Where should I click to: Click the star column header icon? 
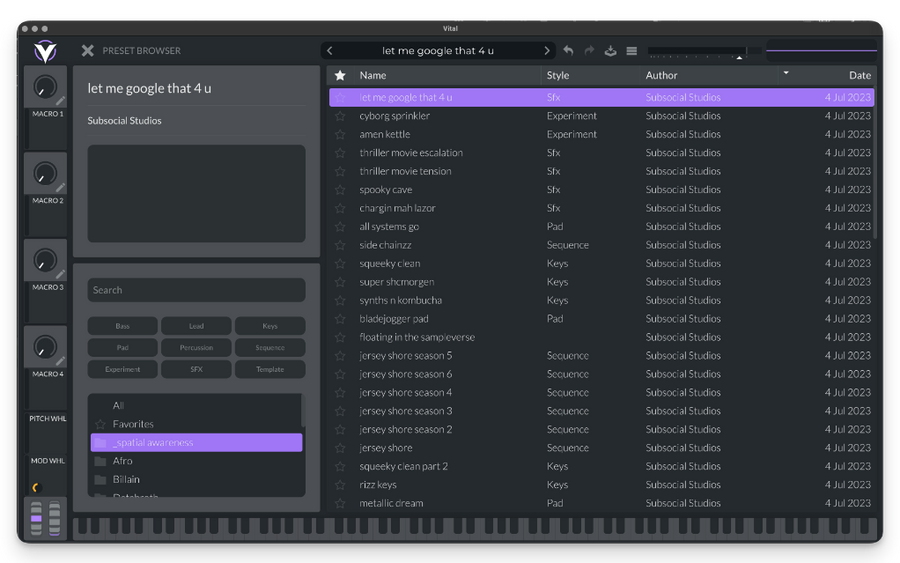coord(340,75)
